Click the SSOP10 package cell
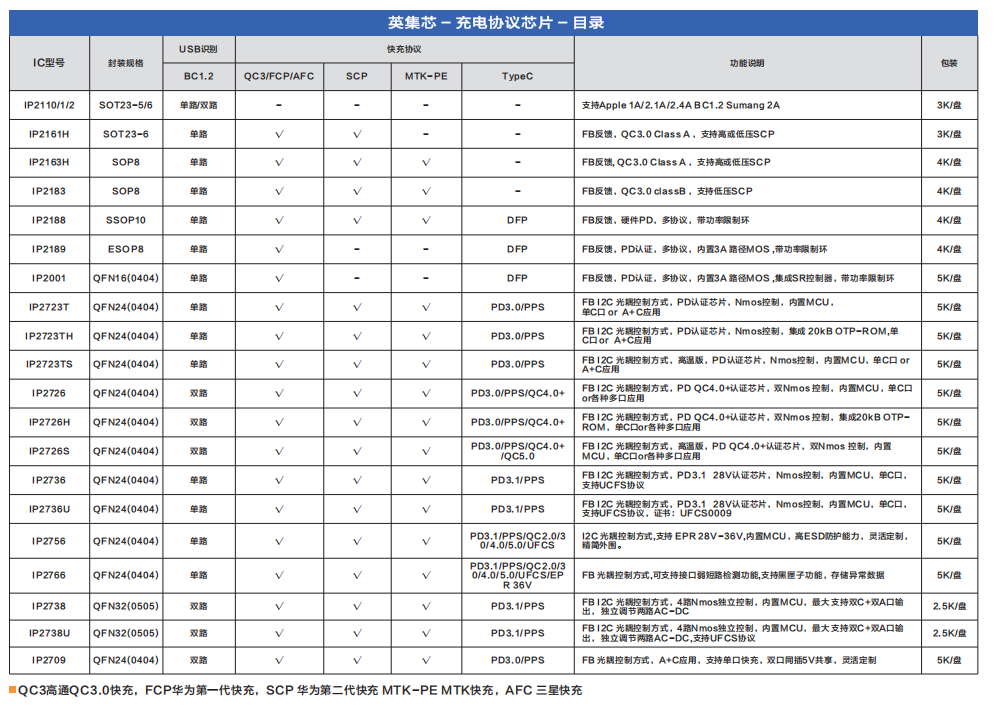The height and width of the screenshot is (715, 994). coord(126,220)
